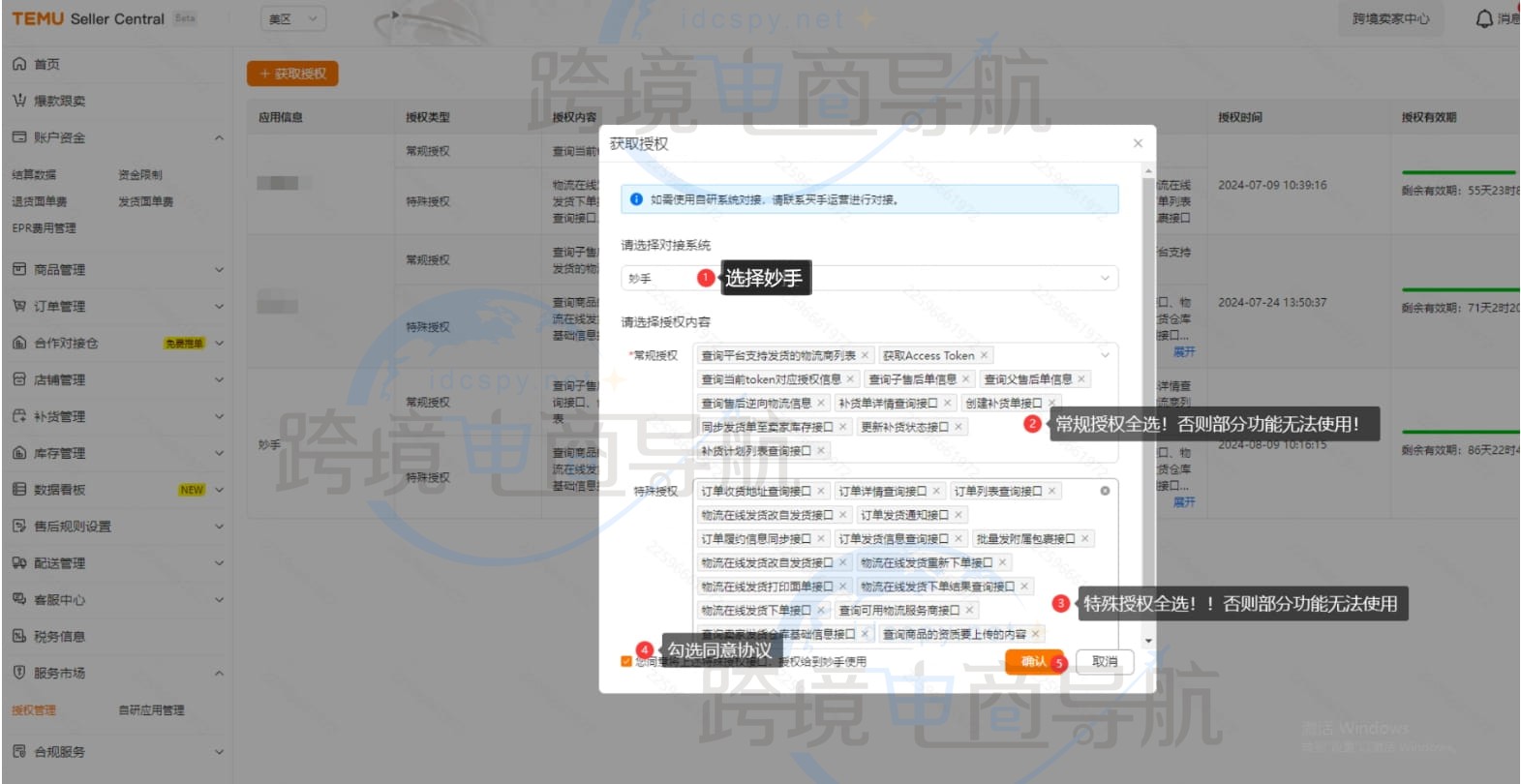Click the 库存管理 warehouse icon

pos(19,453)
